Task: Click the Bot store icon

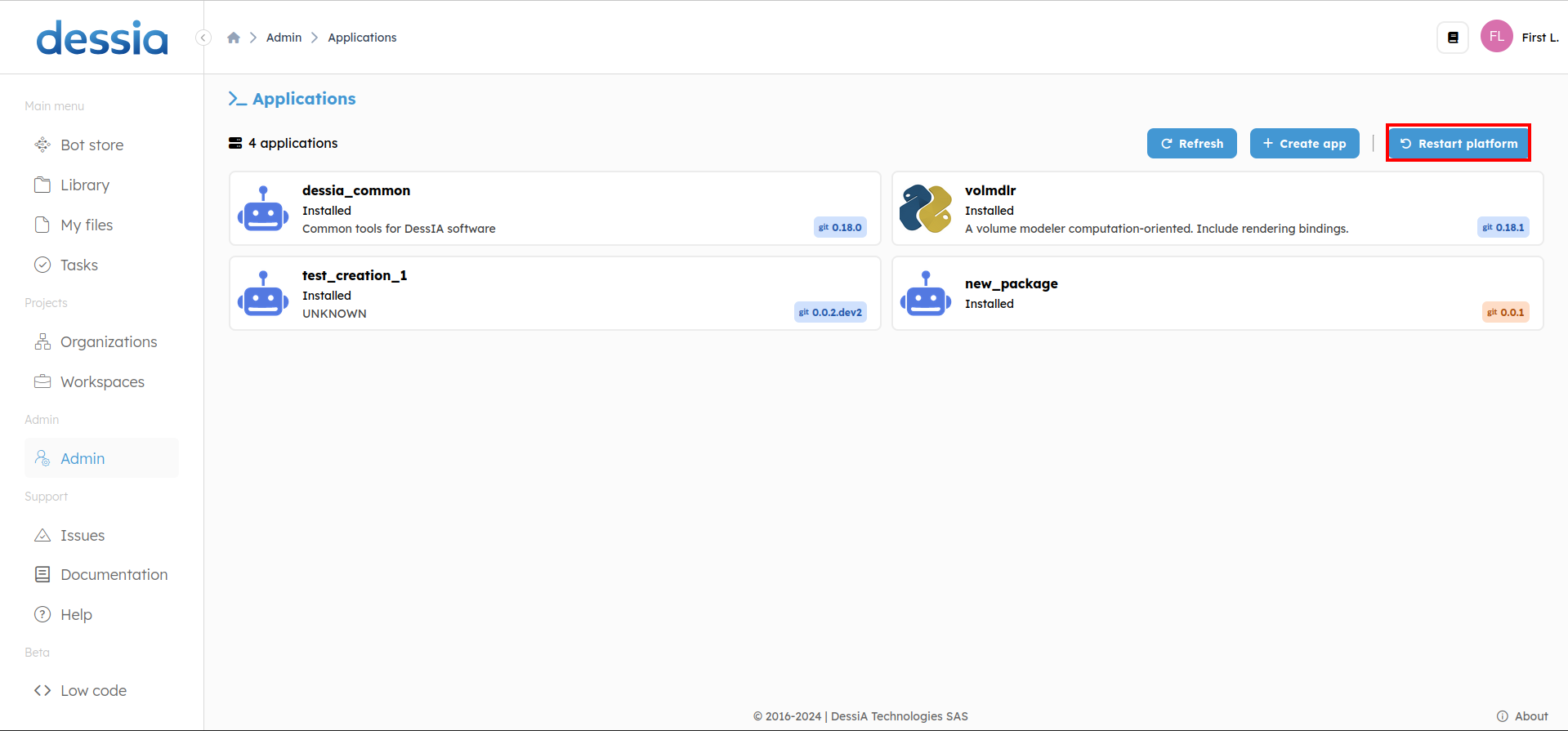Action: [x=42, y=145]
